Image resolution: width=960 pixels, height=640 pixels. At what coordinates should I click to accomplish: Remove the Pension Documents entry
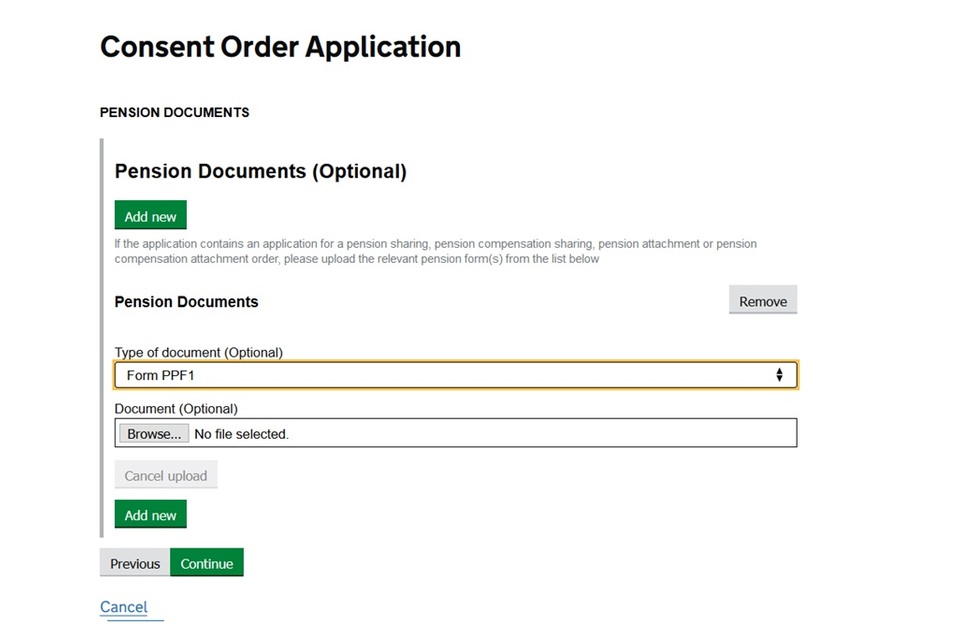pos(762,301)
